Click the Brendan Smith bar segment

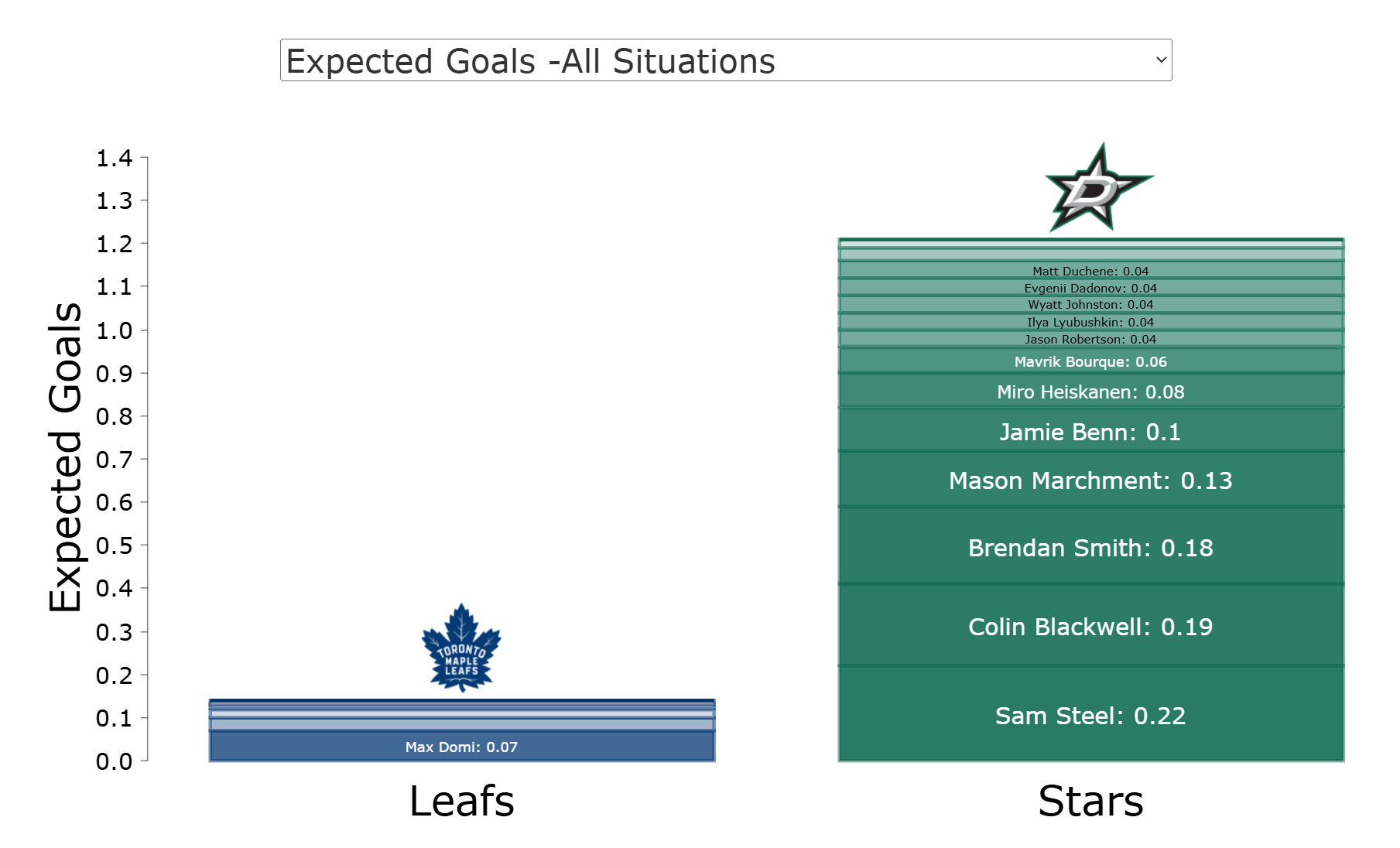point(1090,547)
